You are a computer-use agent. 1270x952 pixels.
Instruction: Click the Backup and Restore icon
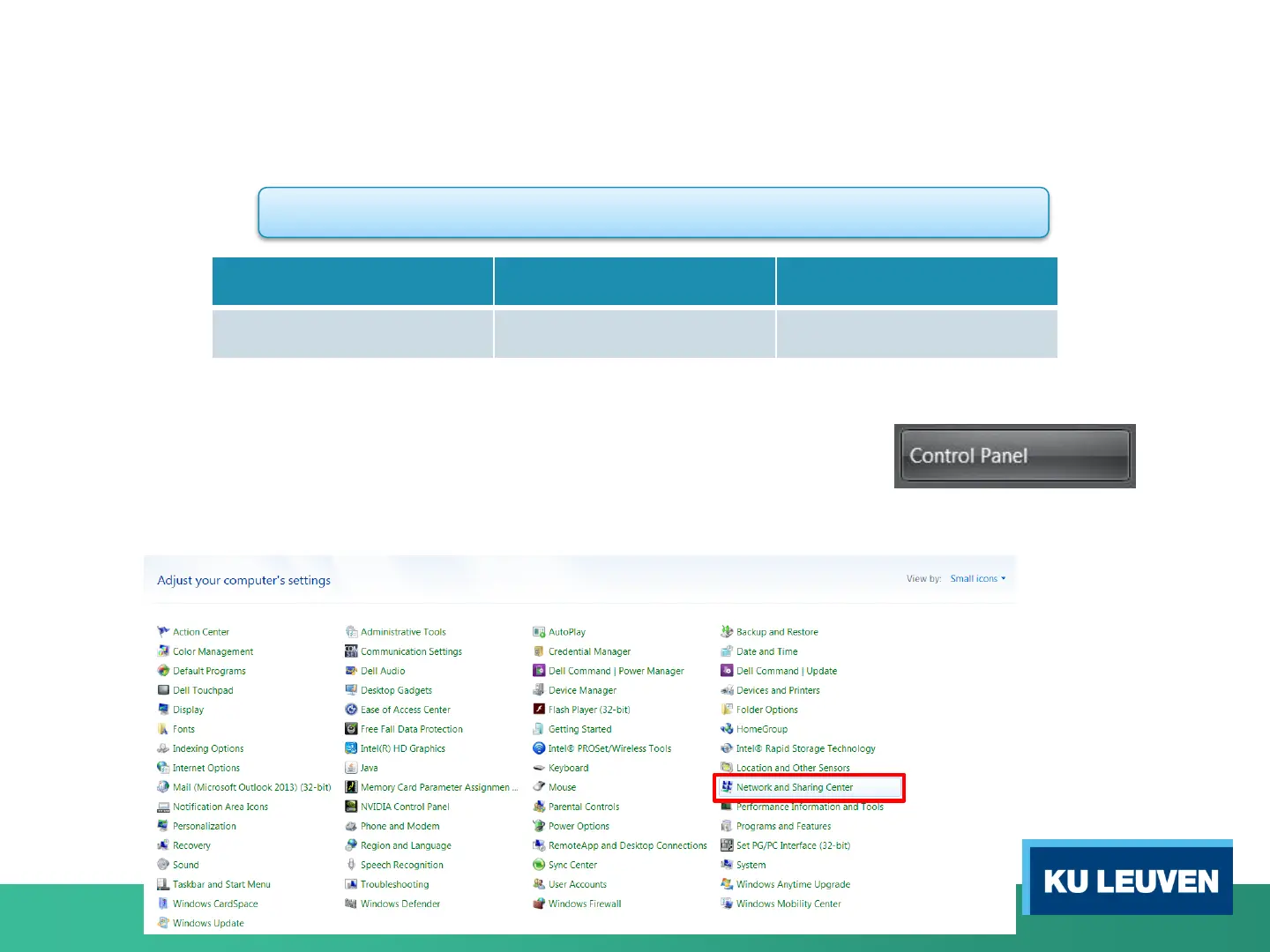coord(727,631)
